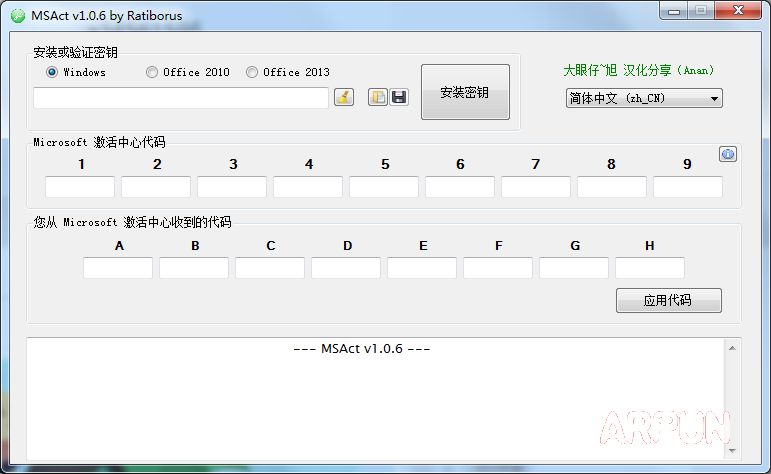The image size is (771, 474).
Task: Click activation code field 9
Action: click(x=688, y=187)
